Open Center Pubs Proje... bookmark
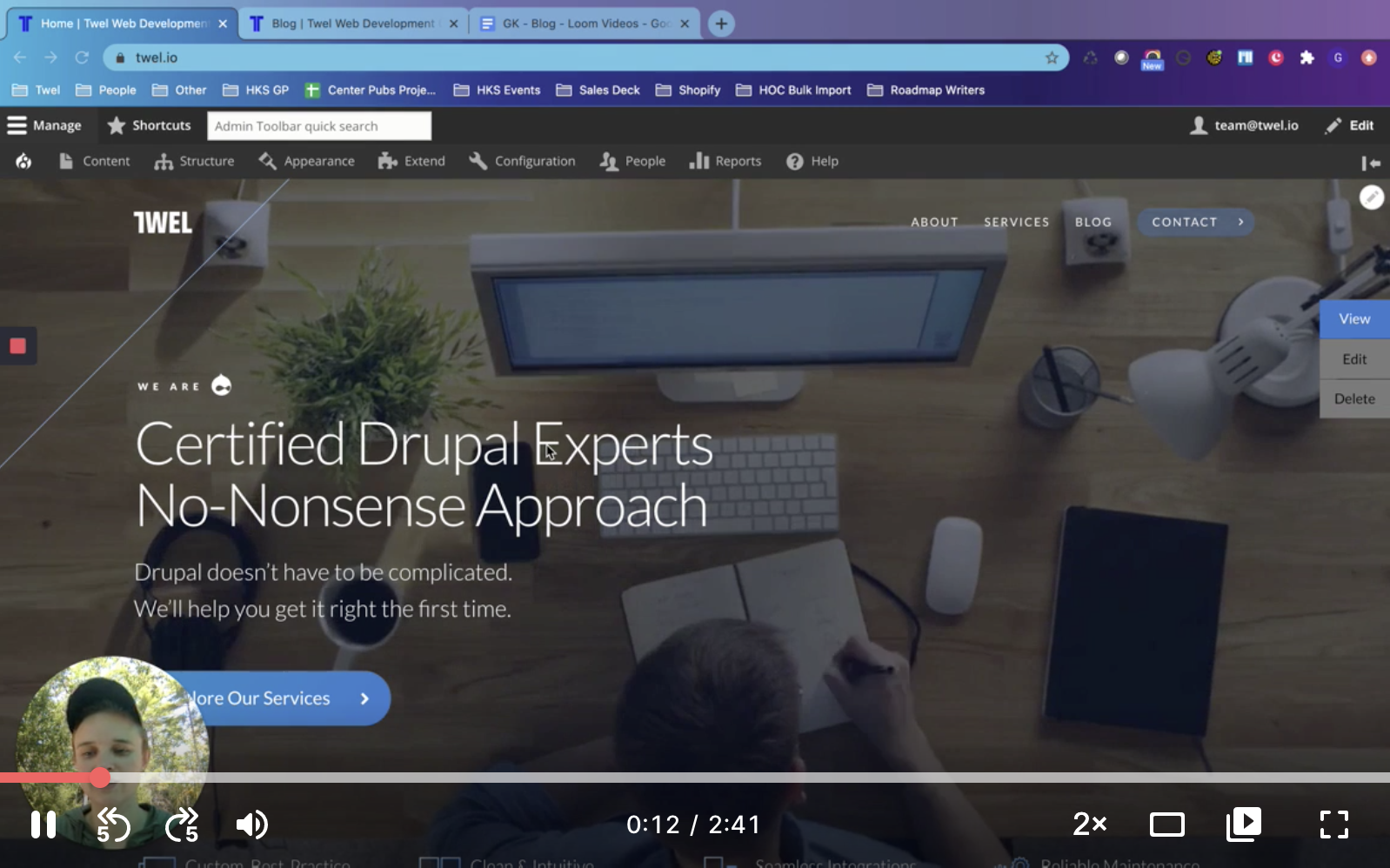Screen dimensions: 1390x868 (371, 90)
